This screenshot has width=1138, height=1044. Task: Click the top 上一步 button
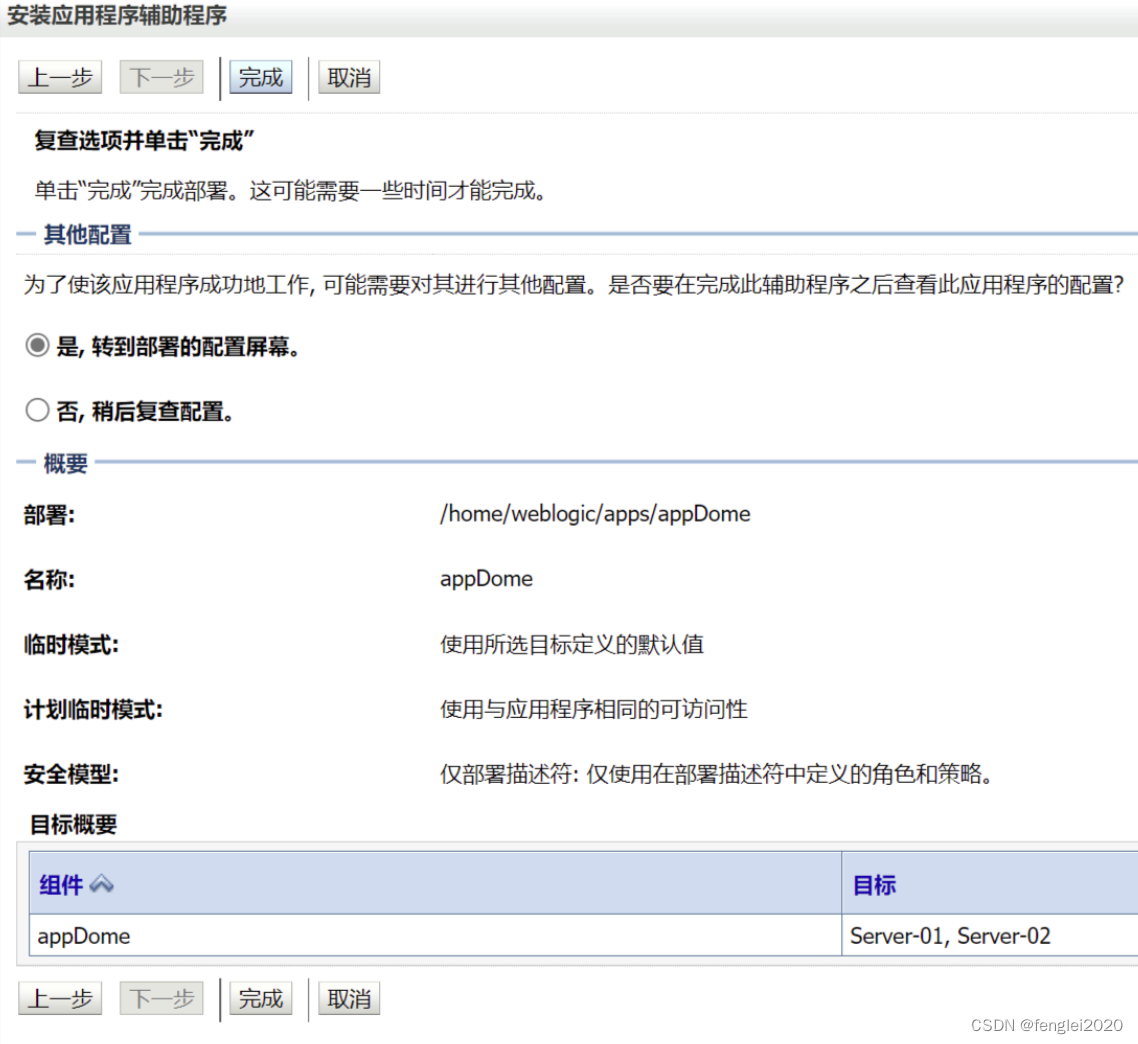click(x=59, y=77)
